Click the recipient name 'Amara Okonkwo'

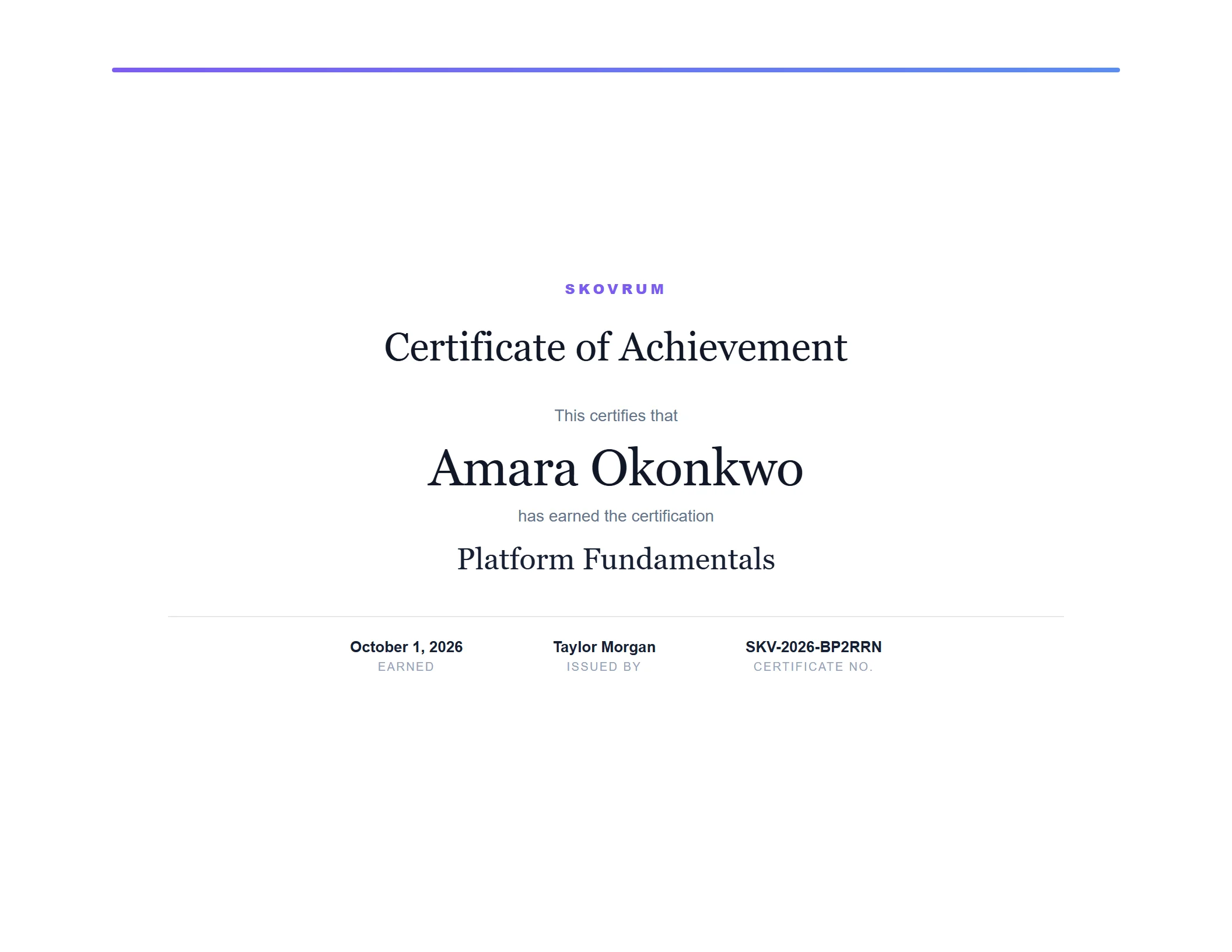pos(615,468)
